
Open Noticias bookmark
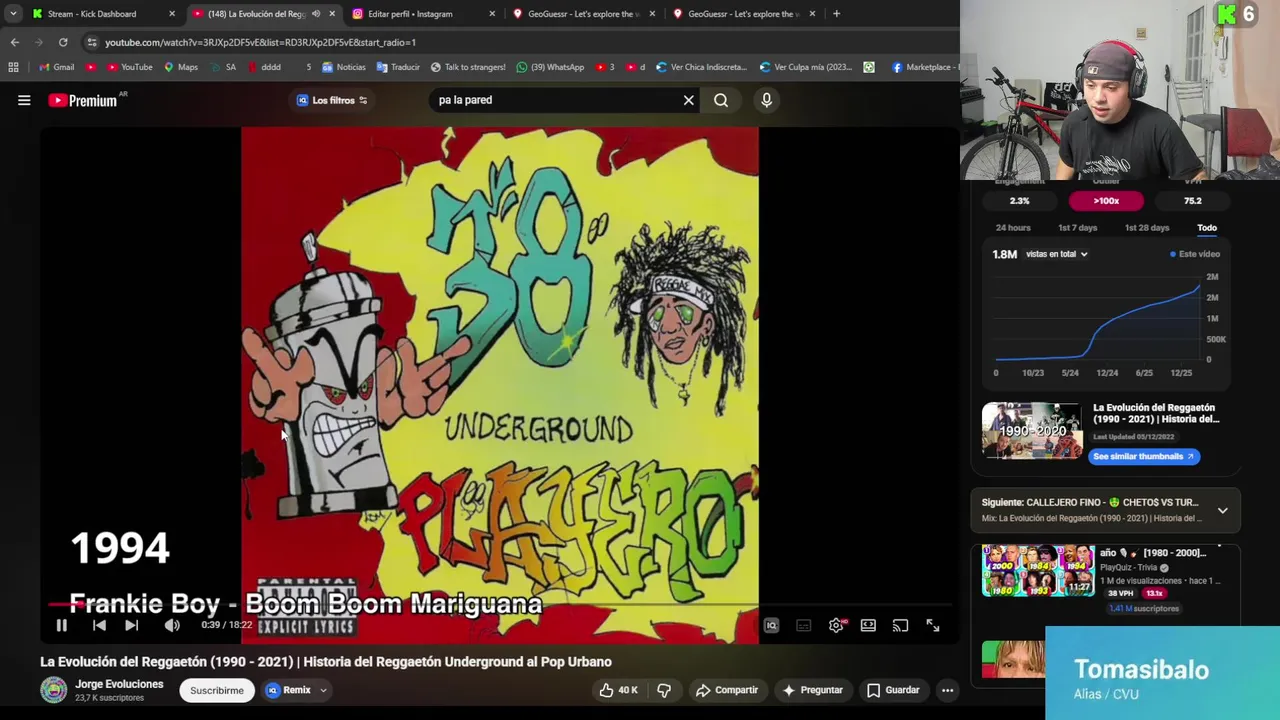pyautogui.click(x=343, y=67)
